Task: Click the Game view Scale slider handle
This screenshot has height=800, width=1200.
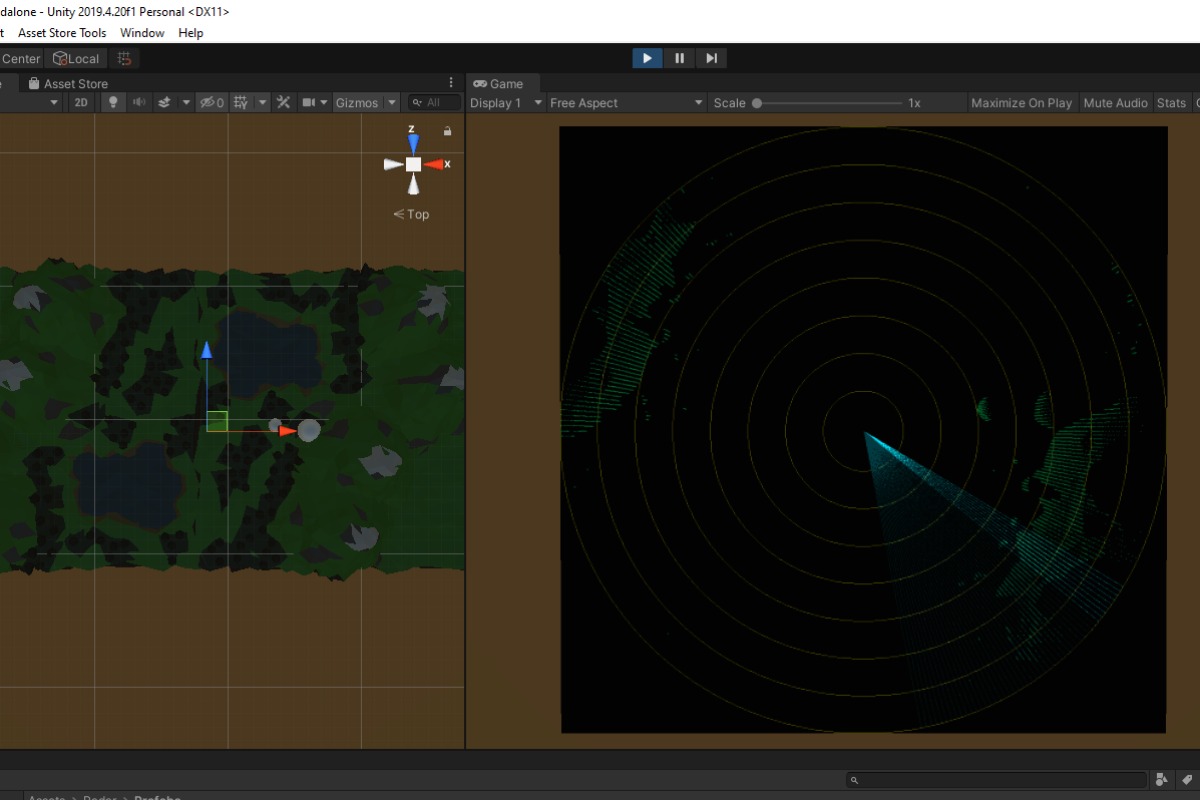Action: [x=757, y=103]
